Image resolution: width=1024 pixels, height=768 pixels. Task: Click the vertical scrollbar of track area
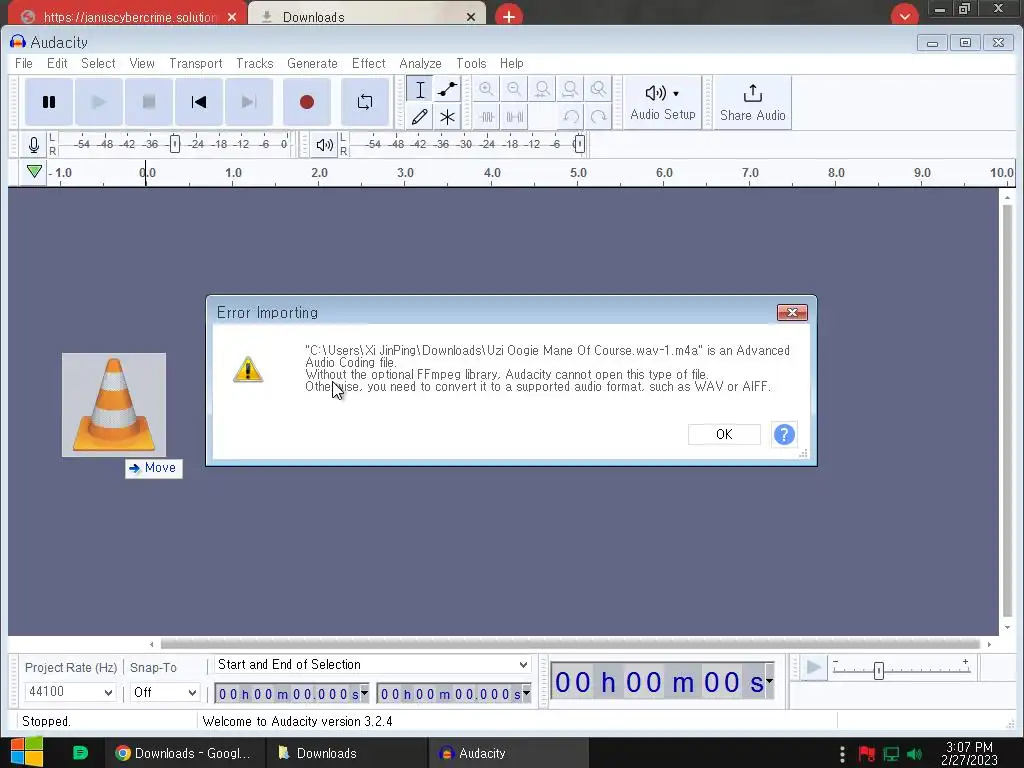point(1007,409)
